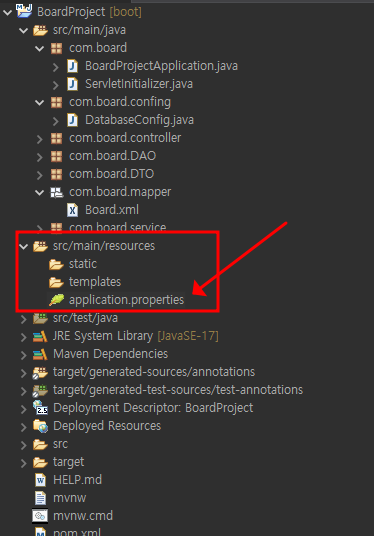Click the src/main/resources folder icon

pyautogui.click(x=40, y=246)
